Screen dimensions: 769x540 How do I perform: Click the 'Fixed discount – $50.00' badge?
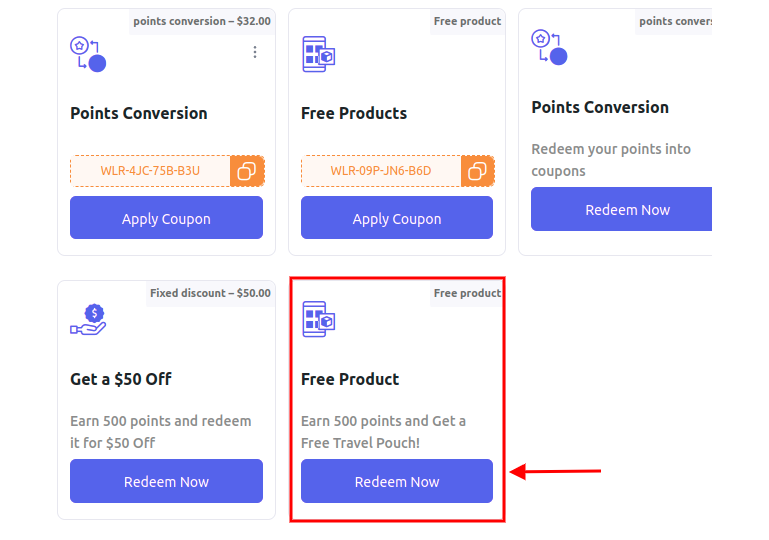210,293
